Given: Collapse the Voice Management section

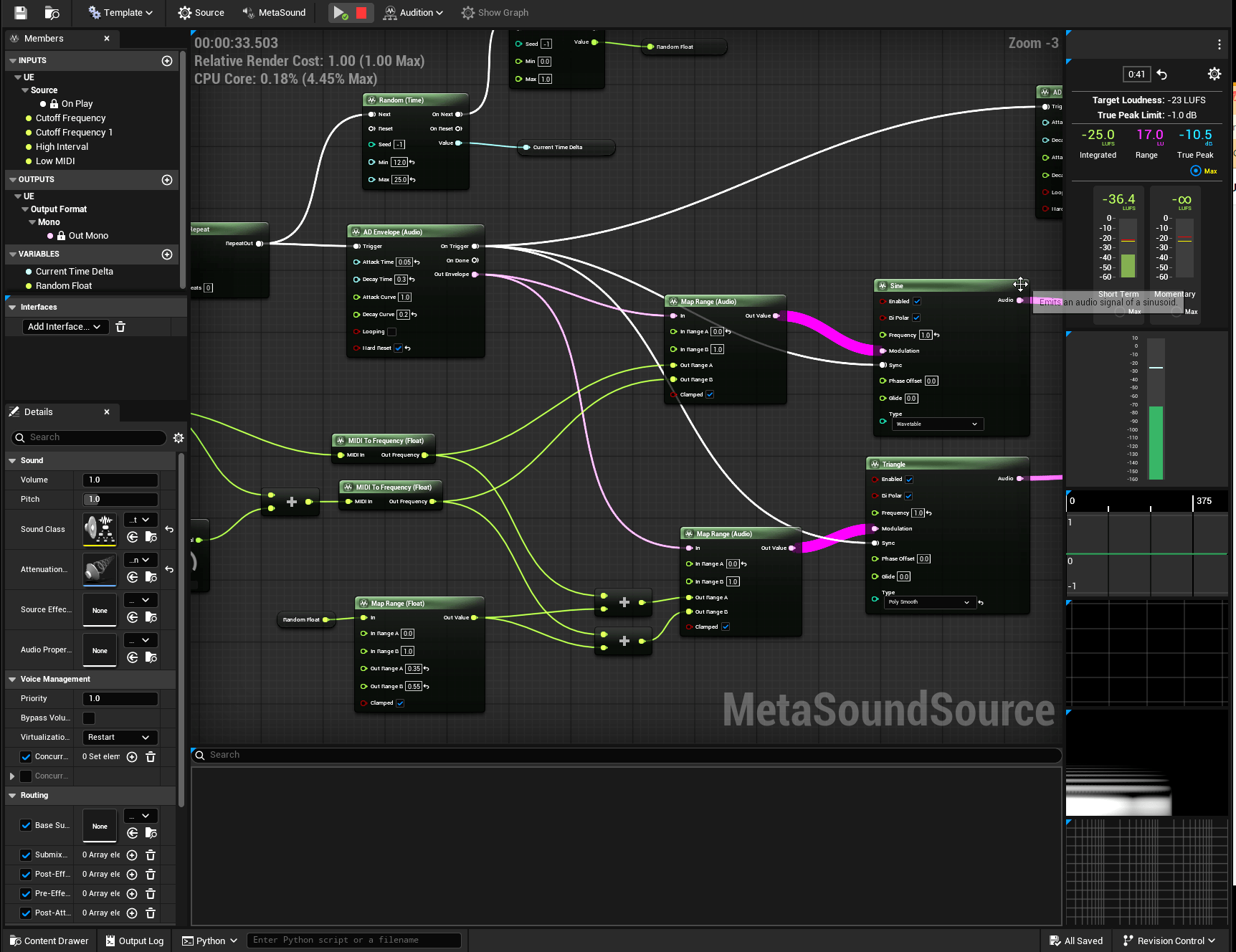Looking at the screenshot, I should pyautogui.click(x=12, y=680).
